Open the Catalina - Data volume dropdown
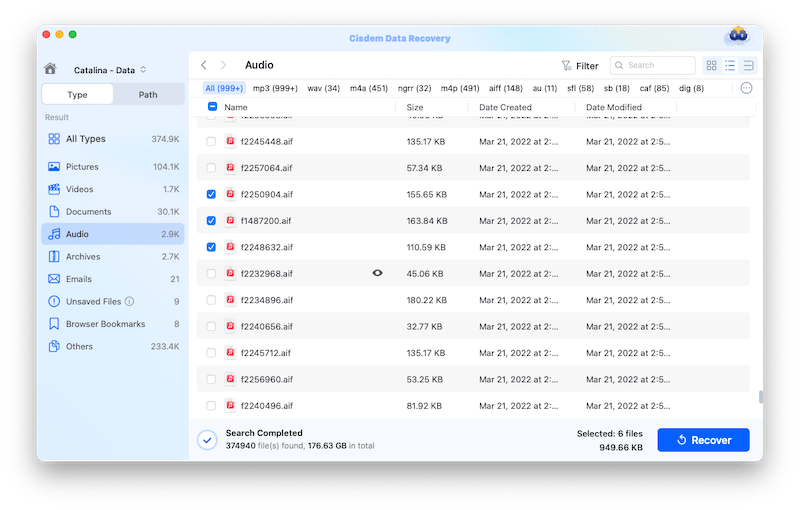Image resolution: width=800 pixels, height=510 pixels. click(x=110, y=70)
